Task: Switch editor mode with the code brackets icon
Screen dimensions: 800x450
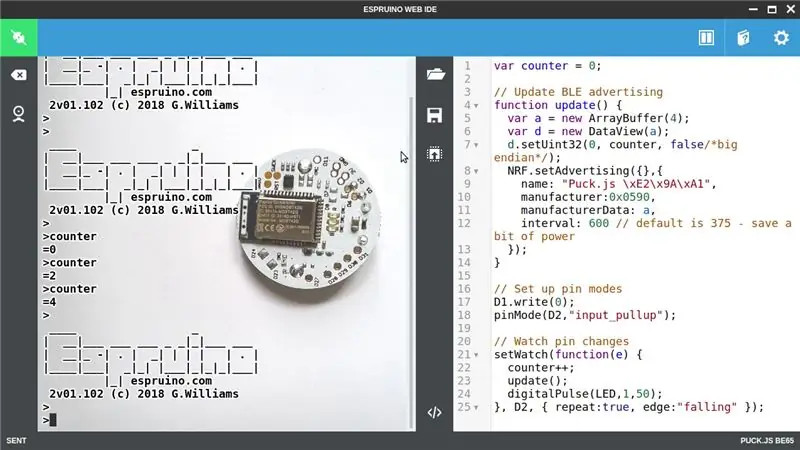Action: click(435, 412)
